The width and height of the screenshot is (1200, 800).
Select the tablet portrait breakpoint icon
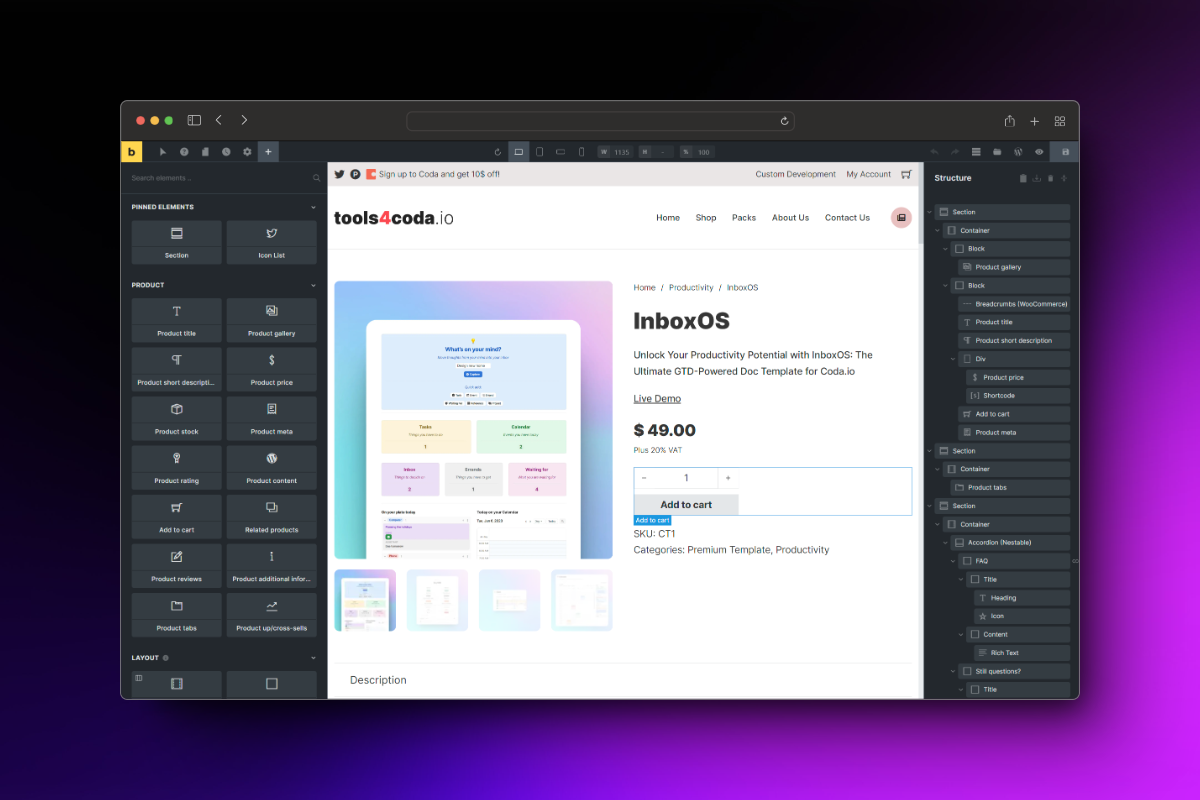(540, 152)
